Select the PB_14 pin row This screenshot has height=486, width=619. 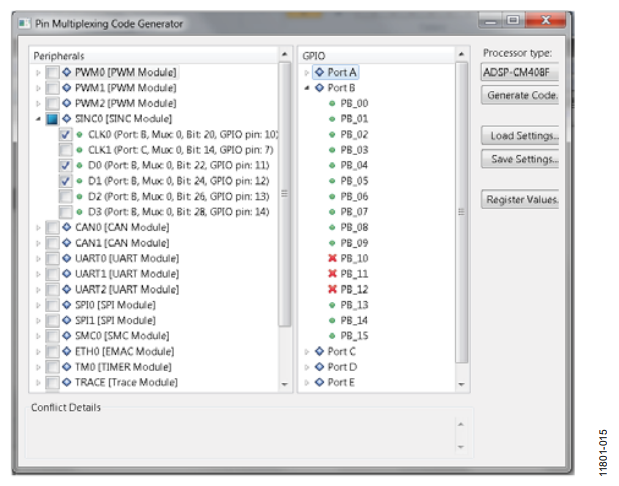point(354,320)
